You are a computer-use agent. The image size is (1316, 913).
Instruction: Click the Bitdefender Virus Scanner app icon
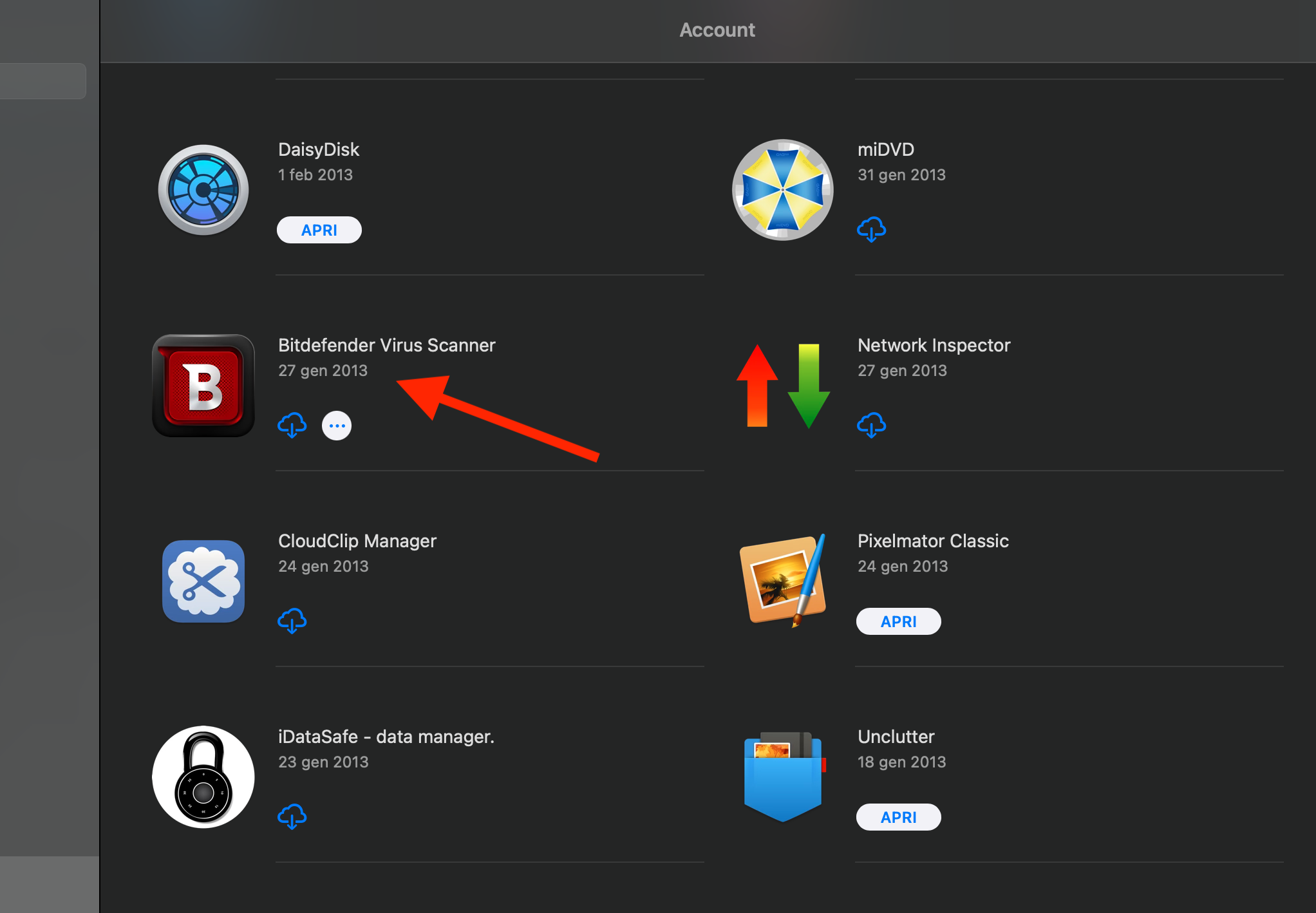click(203, 386)
